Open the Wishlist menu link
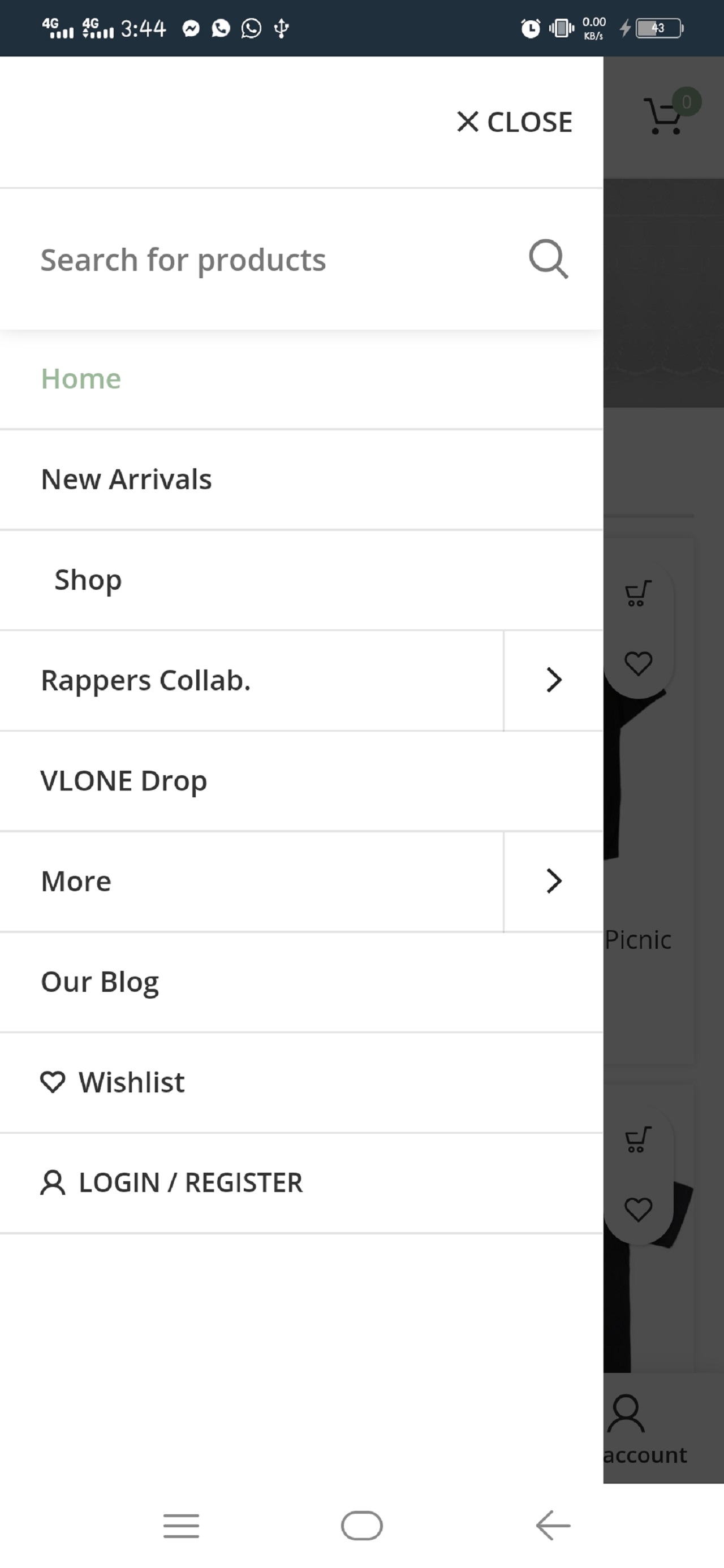The height and width of the screenshot is (1568, 724). 132,1082
